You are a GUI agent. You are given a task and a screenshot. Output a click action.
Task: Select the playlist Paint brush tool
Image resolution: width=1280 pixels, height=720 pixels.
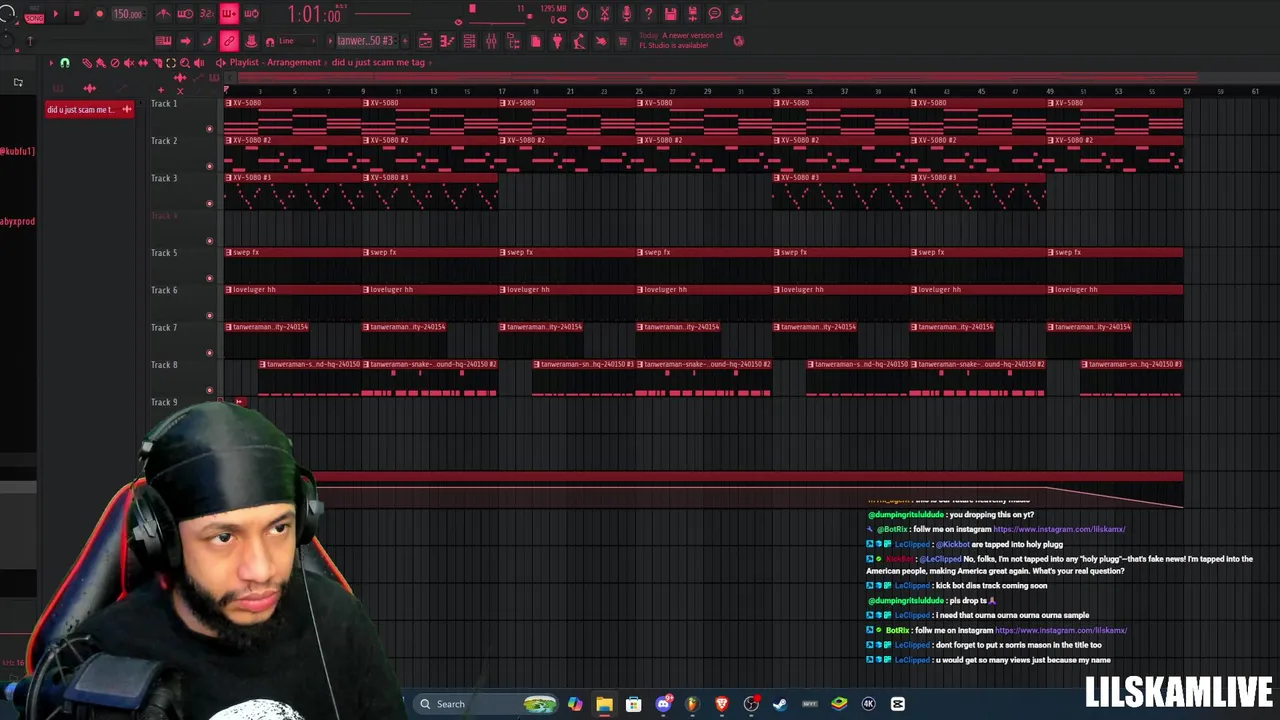click(100, 62)
